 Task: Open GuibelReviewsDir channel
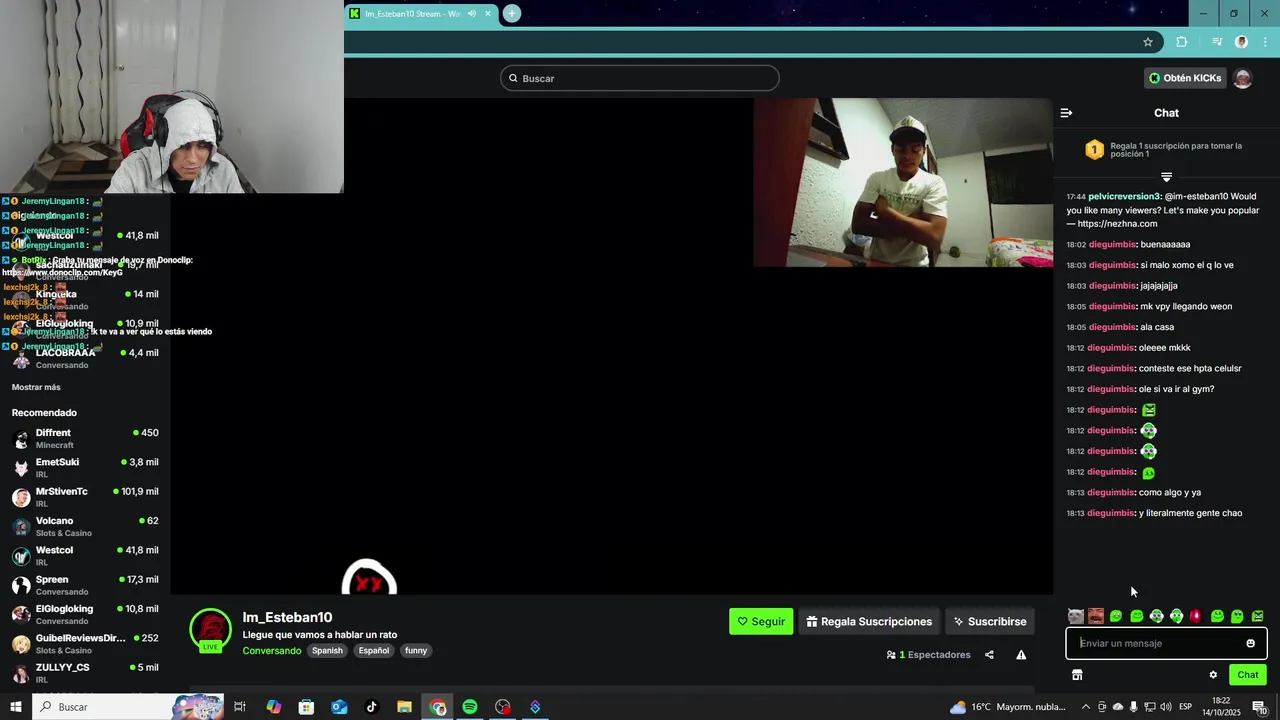point(85,644)
